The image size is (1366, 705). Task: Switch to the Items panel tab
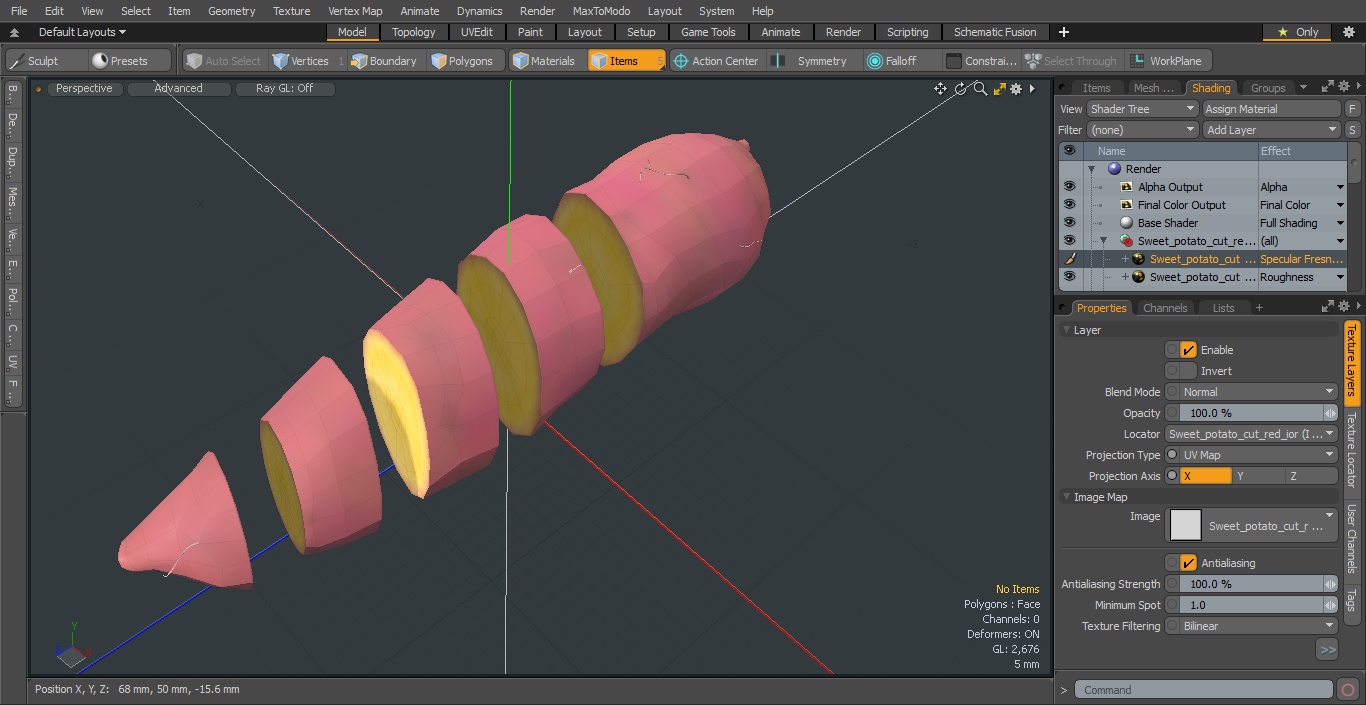(x=1096, y=88)
